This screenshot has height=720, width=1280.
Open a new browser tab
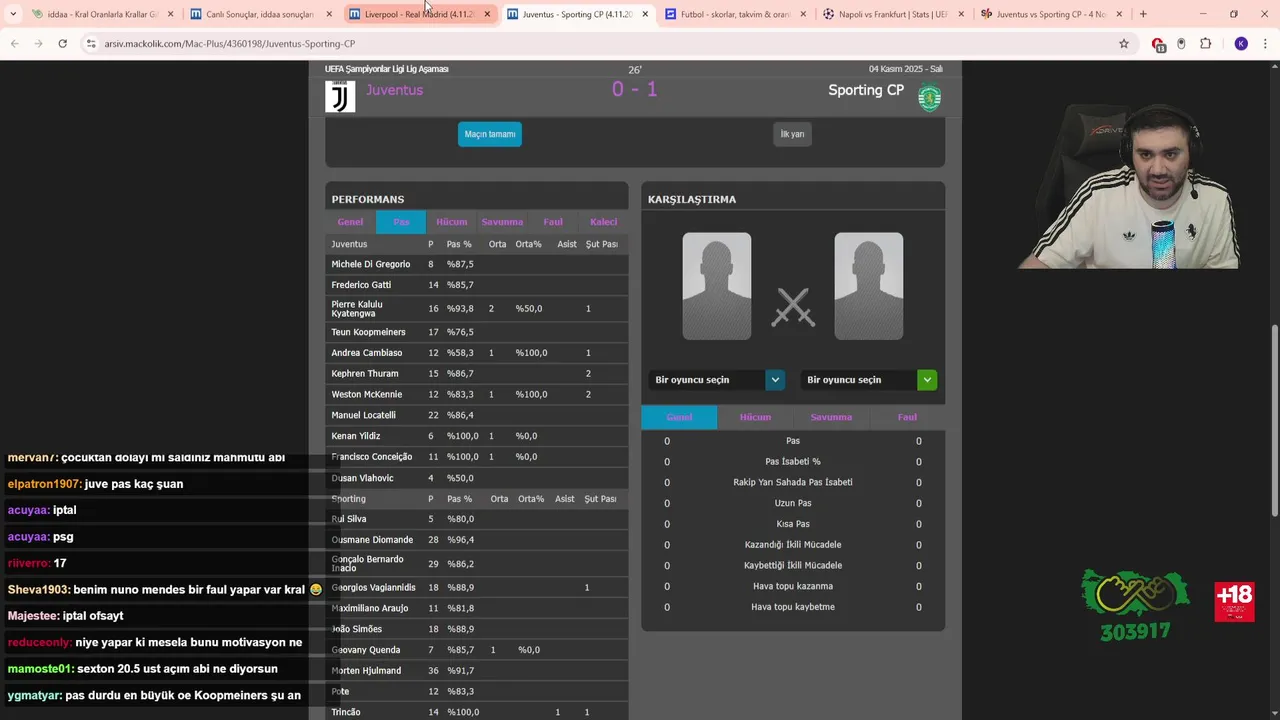[1143, 14]
